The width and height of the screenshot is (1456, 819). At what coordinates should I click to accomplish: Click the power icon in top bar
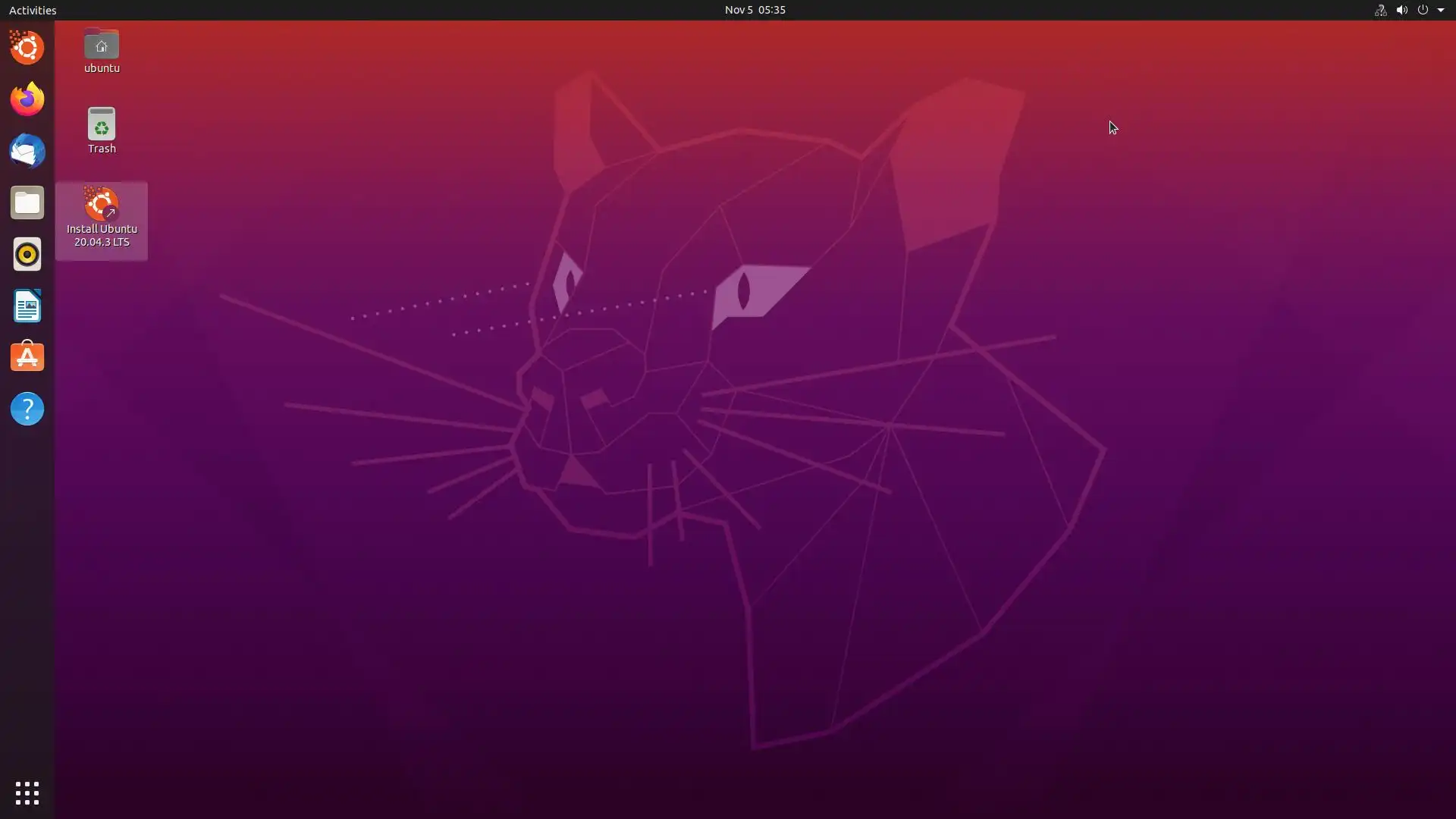click(x=1423, y=10)
